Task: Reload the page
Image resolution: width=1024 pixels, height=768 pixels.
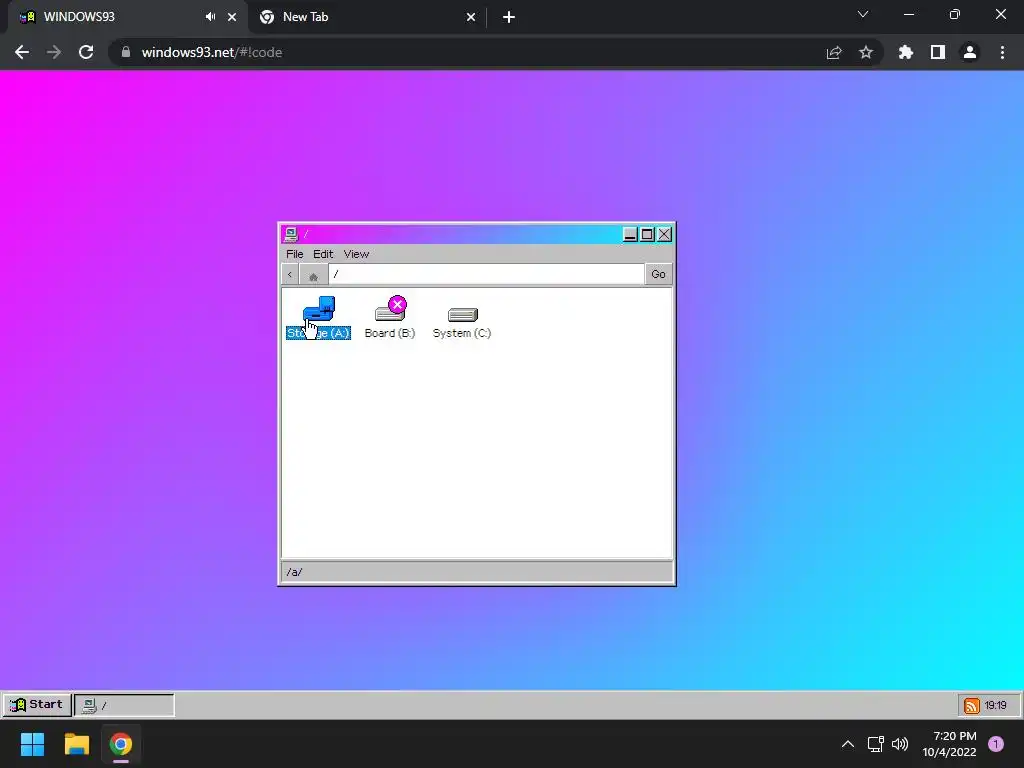Action: pos(86,52)
